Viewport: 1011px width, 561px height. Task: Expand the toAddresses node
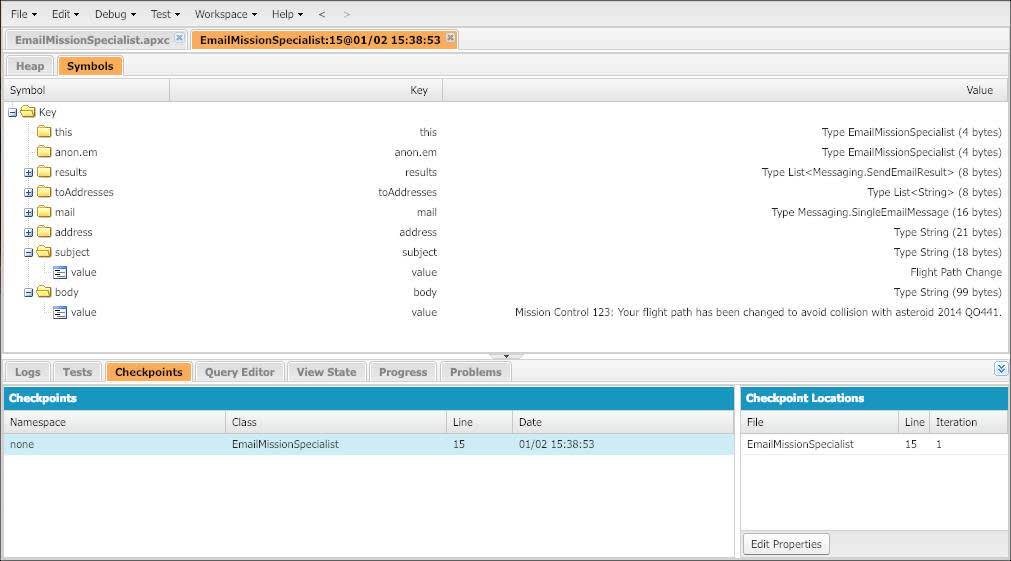coord(28,193)
